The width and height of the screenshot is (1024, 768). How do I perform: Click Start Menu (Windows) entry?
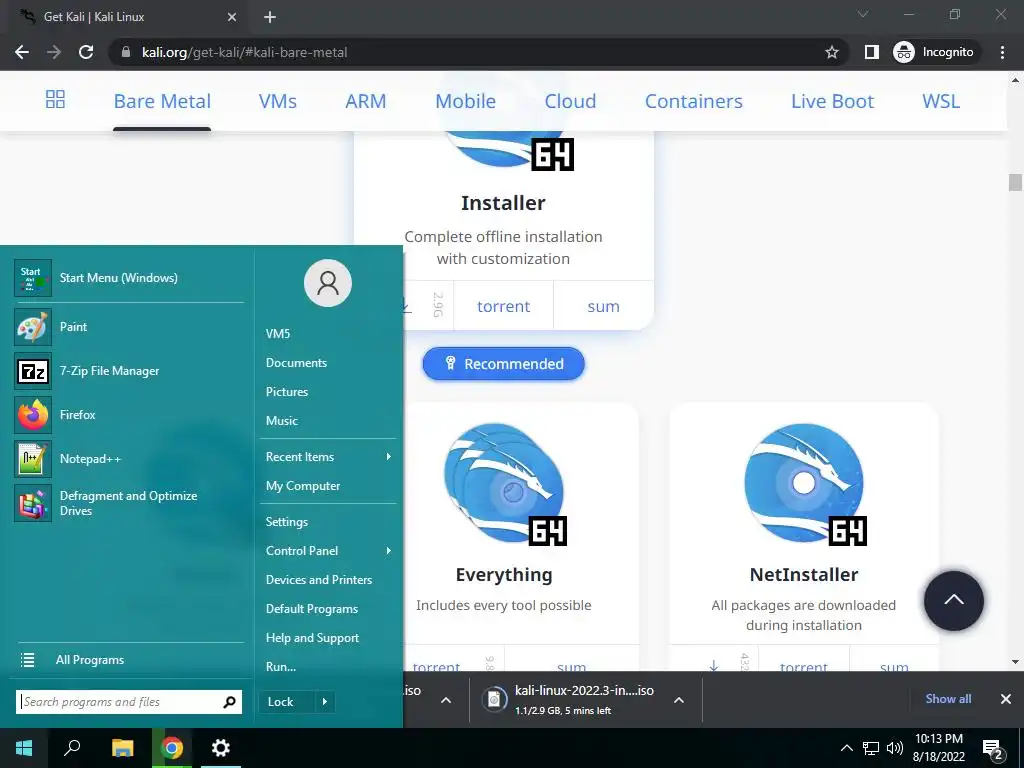(129, 278)
